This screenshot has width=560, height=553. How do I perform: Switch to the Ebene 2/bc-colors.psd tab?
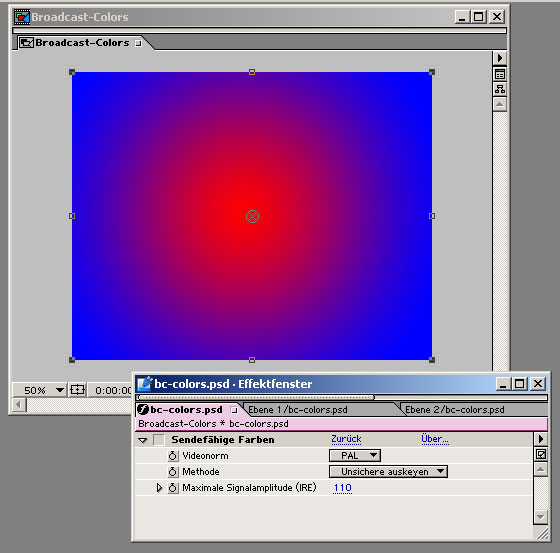point(455,409)
